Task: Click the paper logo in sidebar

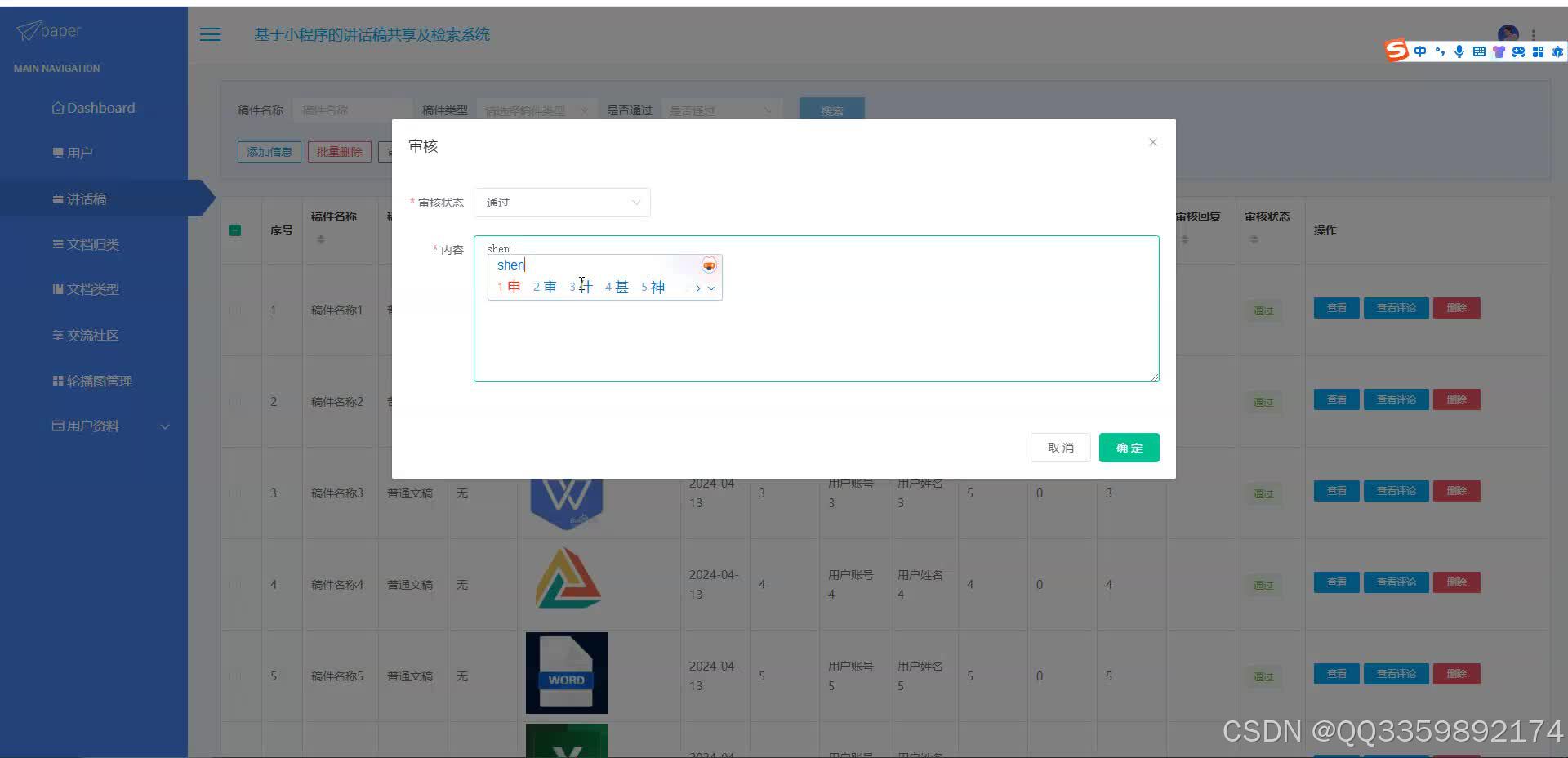Action: pos(49,31)
